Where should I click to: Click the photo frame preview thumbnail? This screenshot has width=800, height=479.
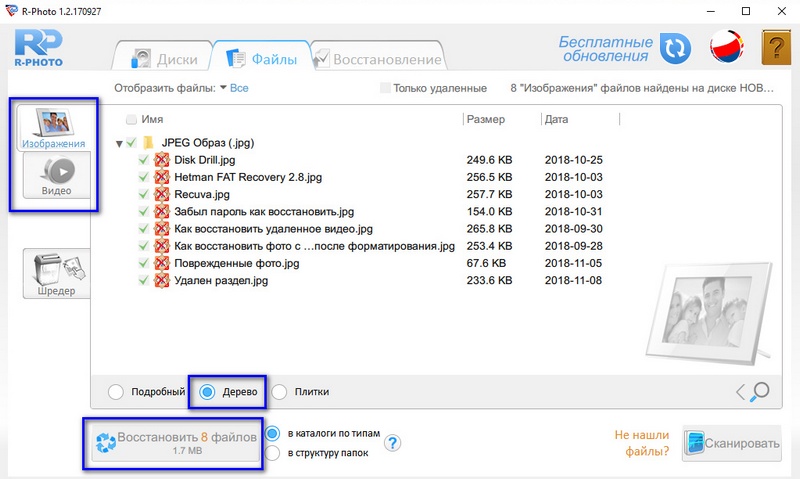click(710, 313)
